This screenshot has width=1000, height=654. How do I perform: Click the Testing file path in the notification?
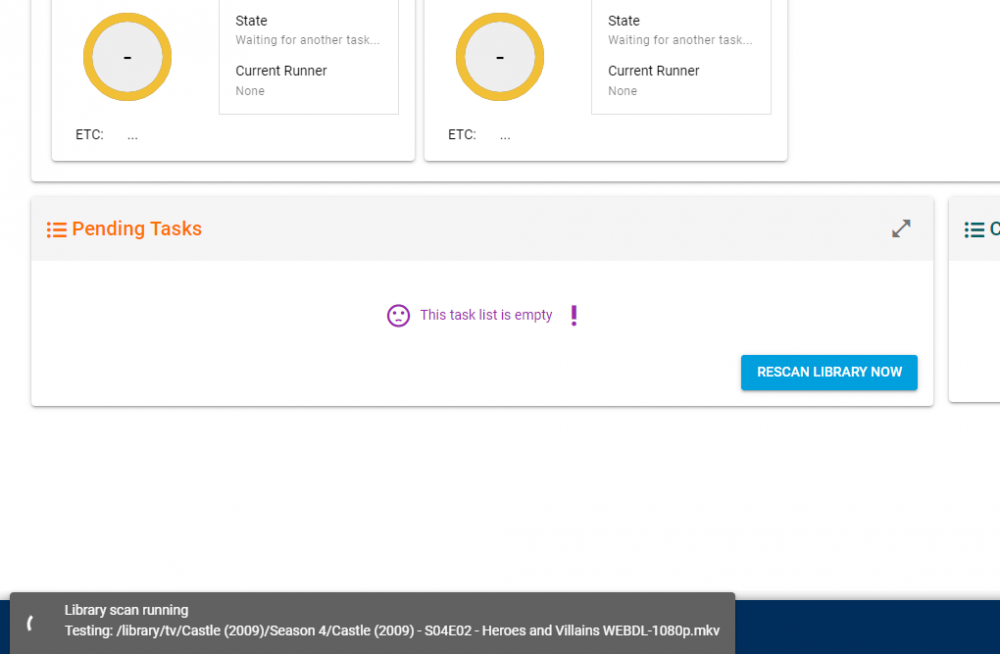[x=392, y=630]
